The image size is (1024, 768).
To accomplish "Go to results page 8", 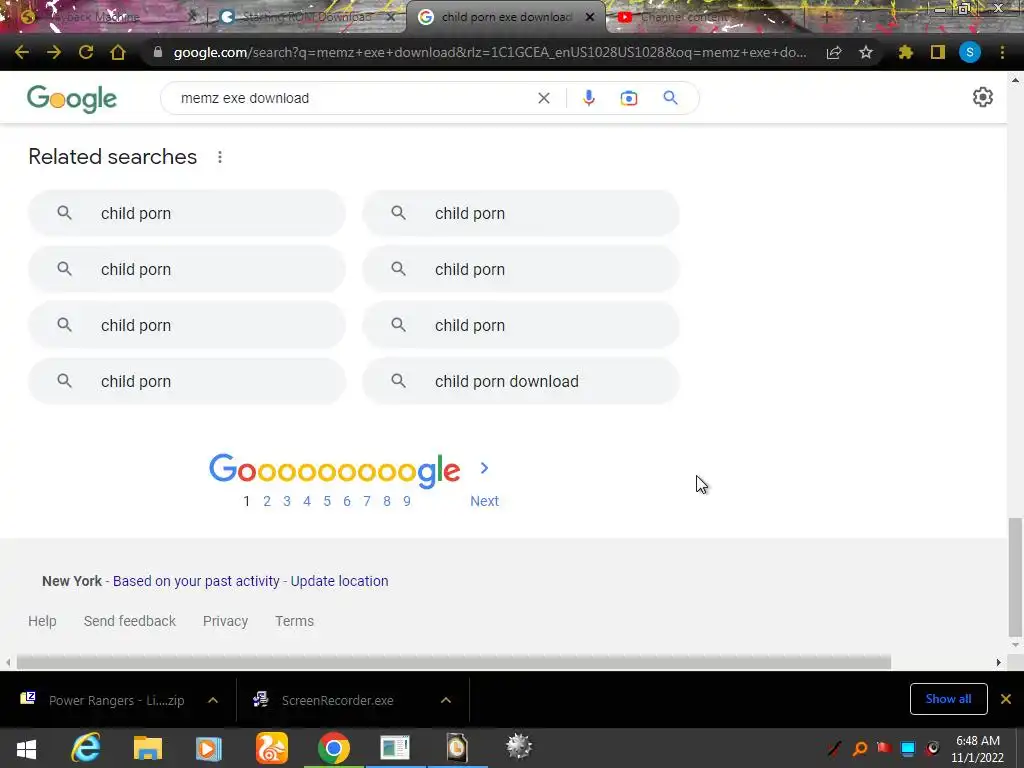I will [x=387, y=502].
